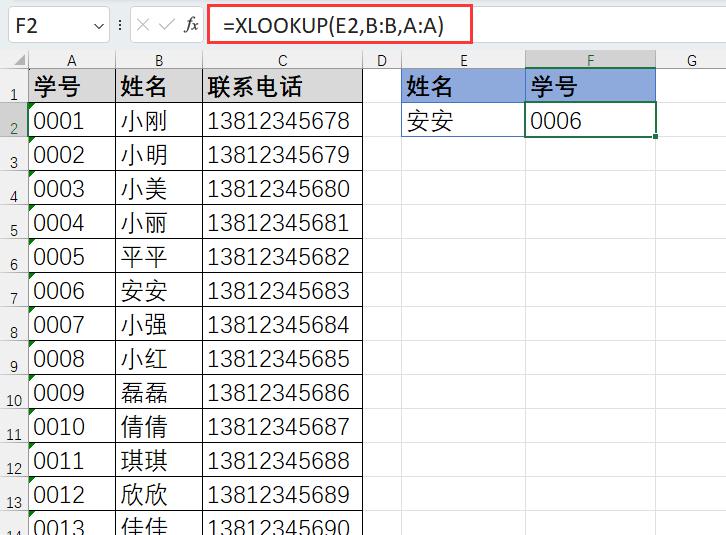Click cell containing 小红
726x535 pixels.
click(x=159, y=358)
